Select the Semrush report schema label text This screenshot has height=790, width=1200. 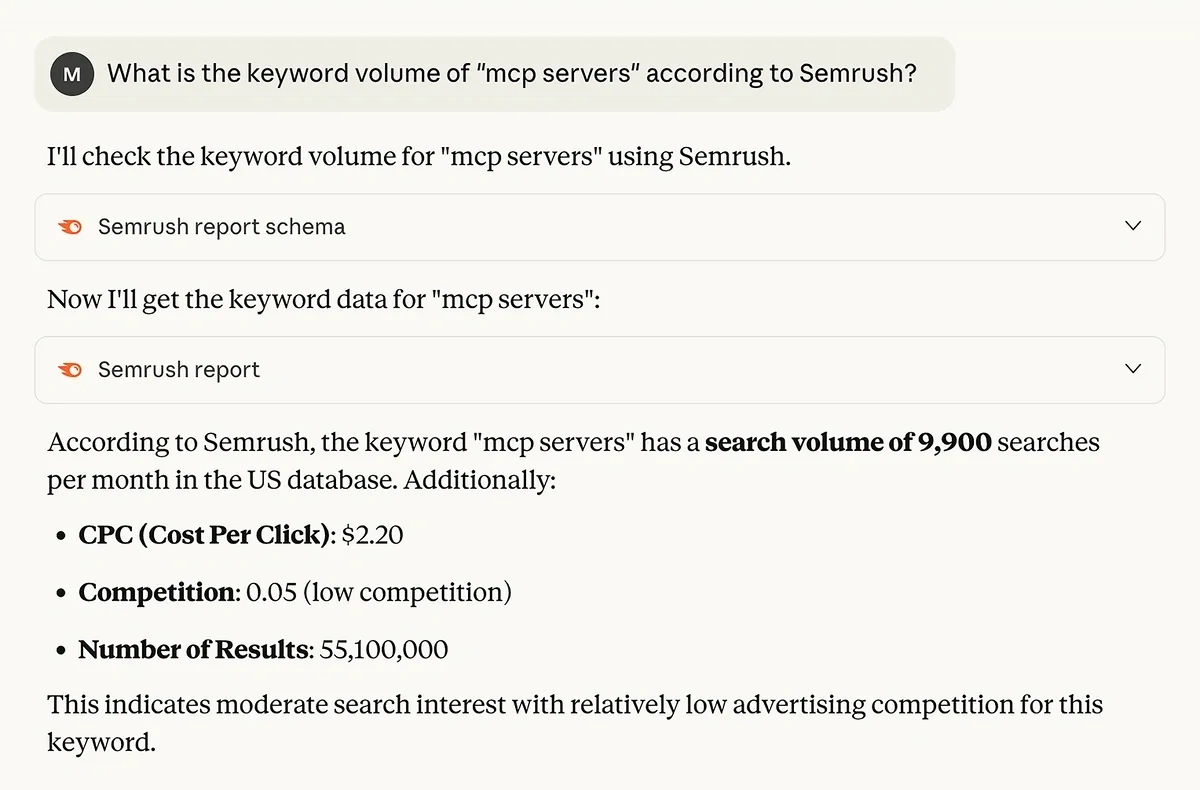pos(221,227)
